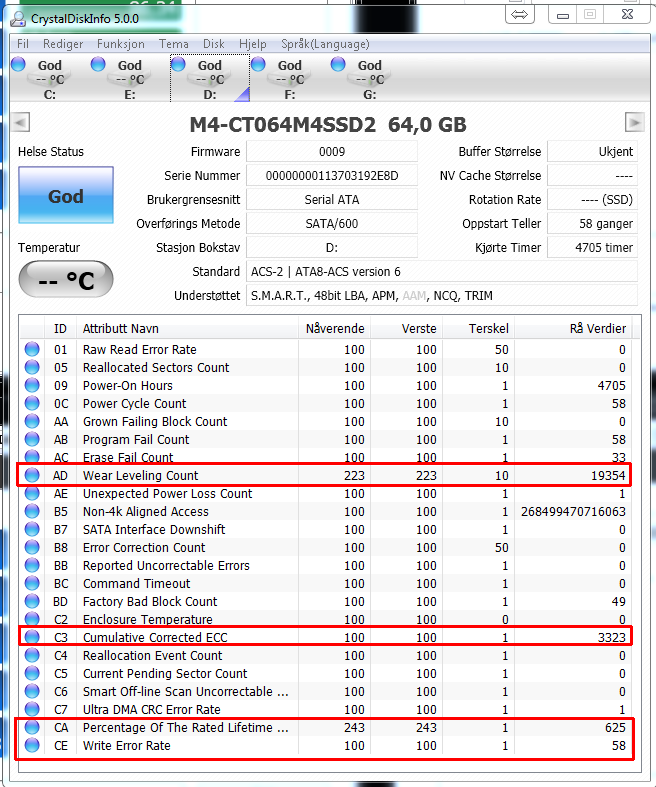Click Wear Leveling raw value 19354
The height and width of the screenshot is (787, 656).
pyautogui.click(x=608, y=475)
